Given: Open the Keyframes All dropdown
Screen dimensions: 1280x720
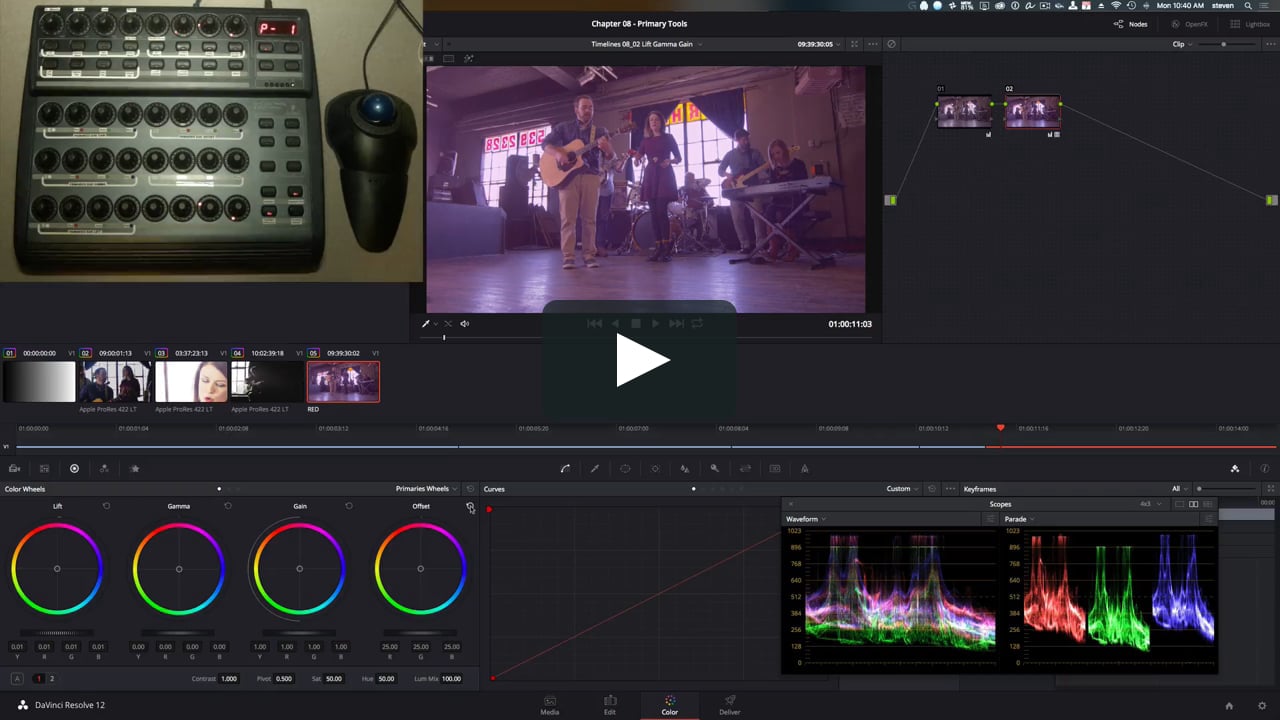Looking at the screenshot, I should tap(1180, 489).
